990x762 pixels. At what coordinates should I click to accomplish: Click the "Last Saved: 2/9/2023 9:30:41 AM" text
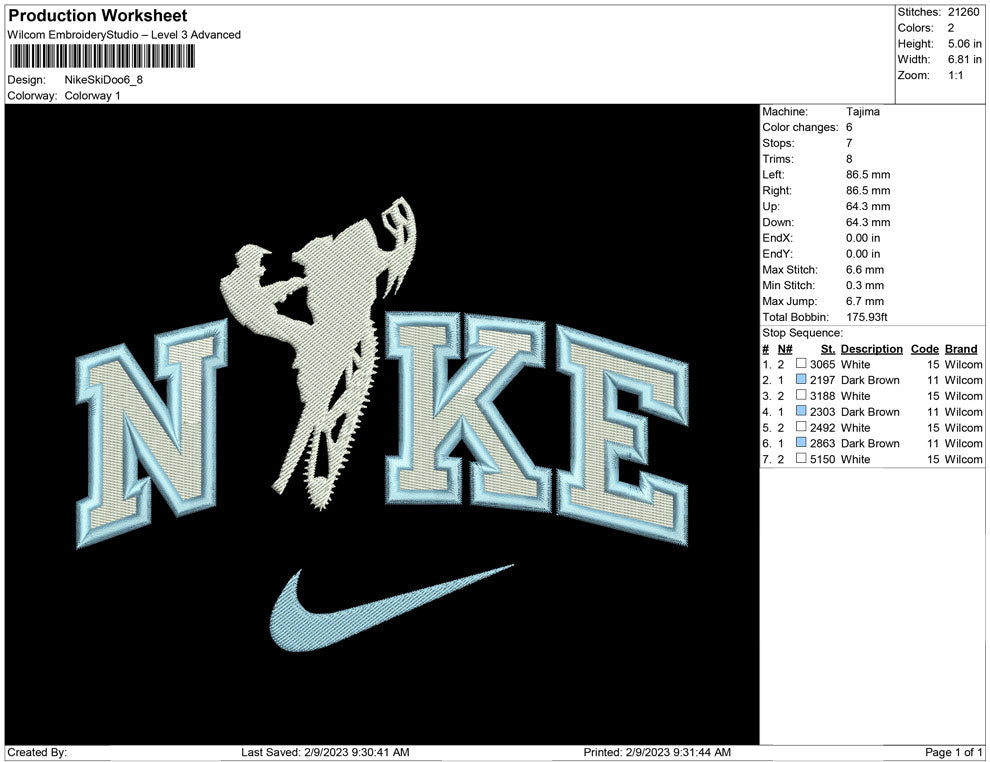pos(325,751)
